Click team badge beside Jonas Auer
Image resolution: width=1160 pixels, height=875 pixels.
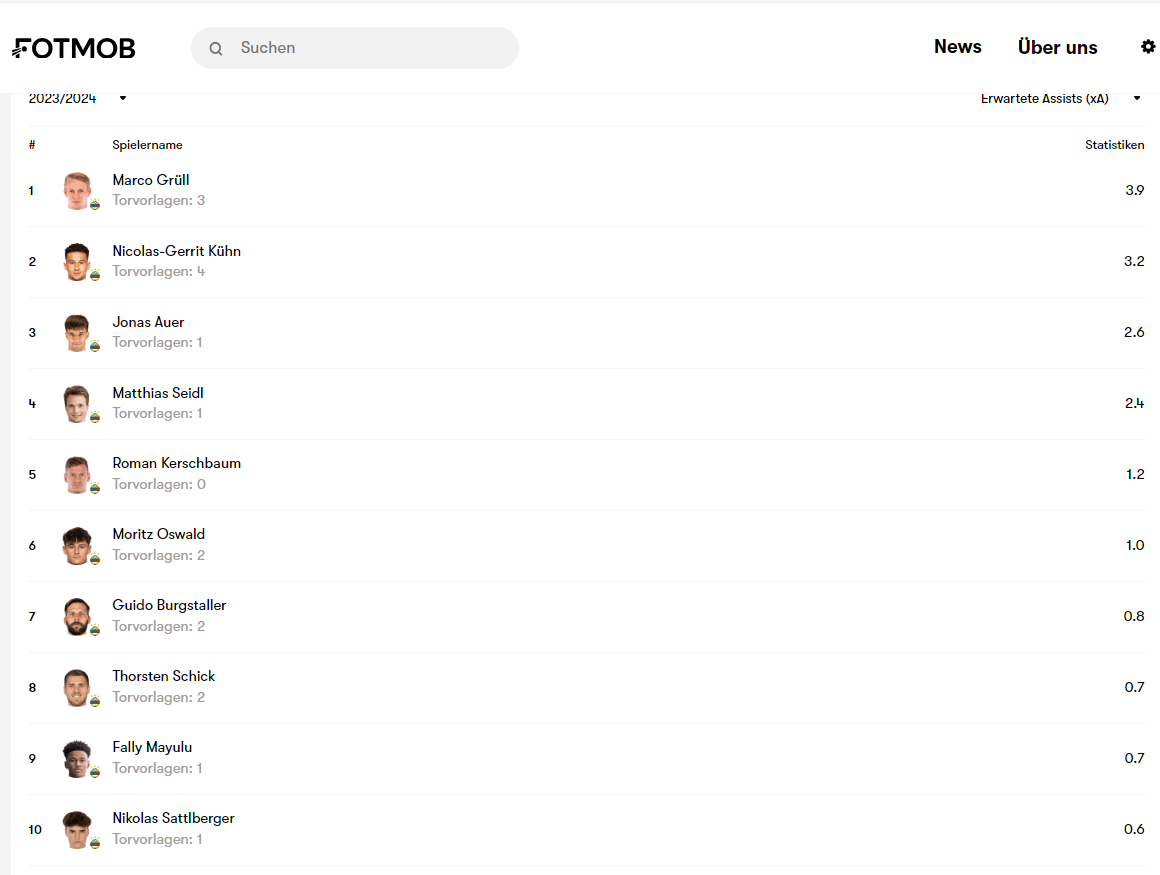95,347
